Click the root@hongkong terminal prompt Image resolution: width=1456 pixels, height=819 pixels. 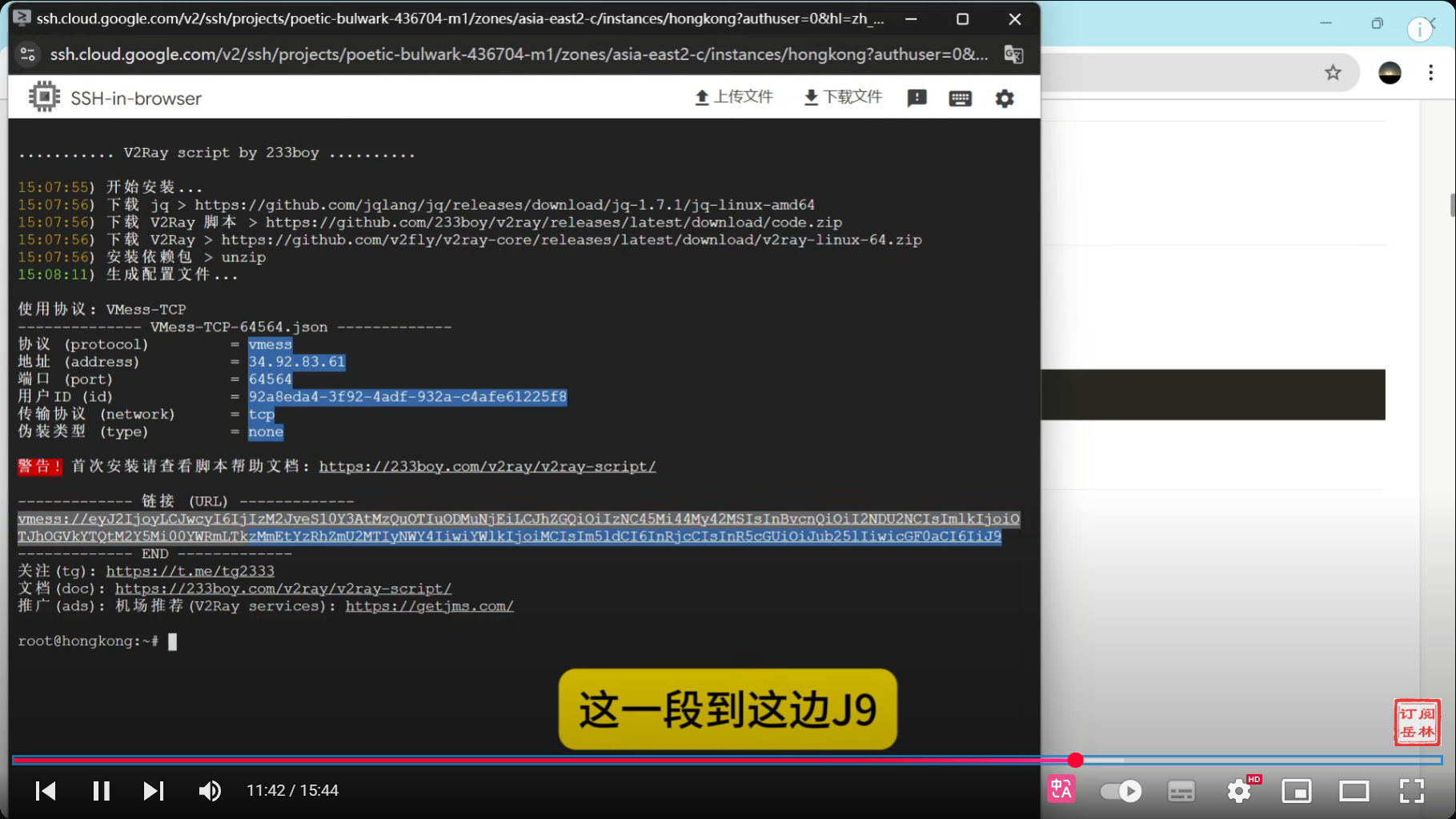click(x=88, y=641)
